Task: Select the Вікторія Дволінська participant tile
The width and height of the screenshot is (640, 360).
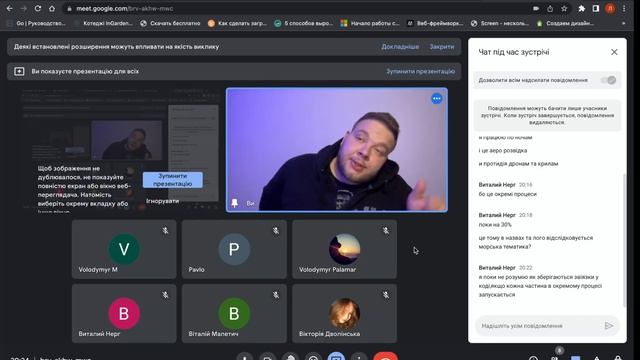Action: click(x=344, y=313)
